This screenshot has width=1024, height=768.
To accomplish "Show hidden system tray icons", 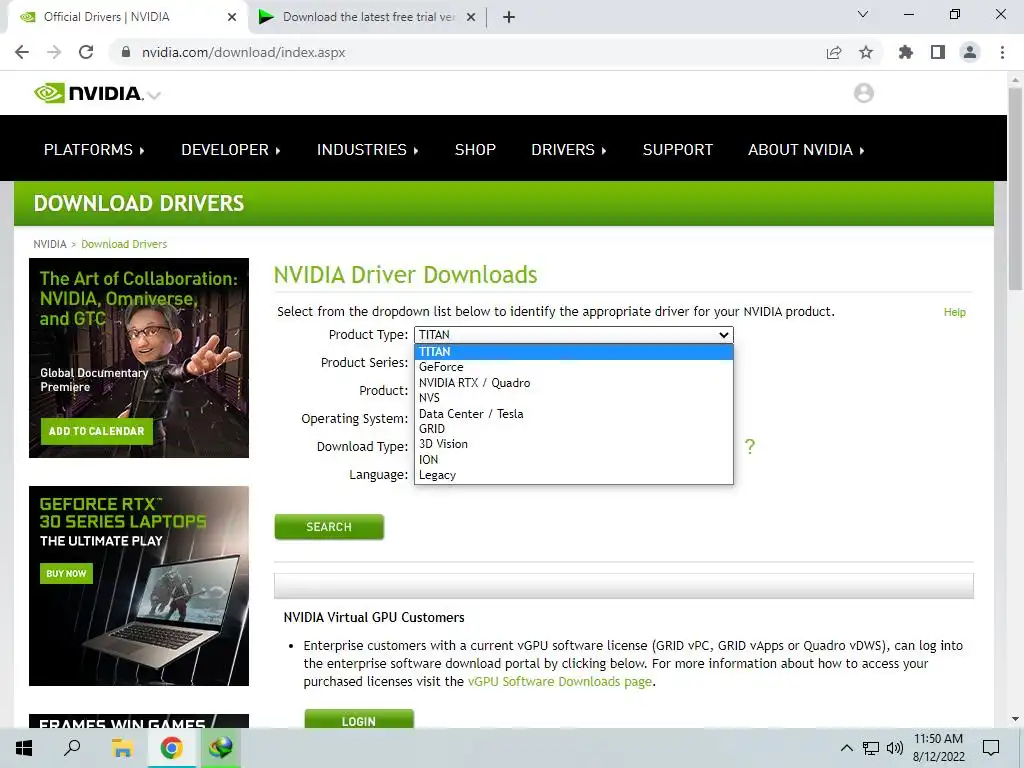I will click(x=846, y=748).
